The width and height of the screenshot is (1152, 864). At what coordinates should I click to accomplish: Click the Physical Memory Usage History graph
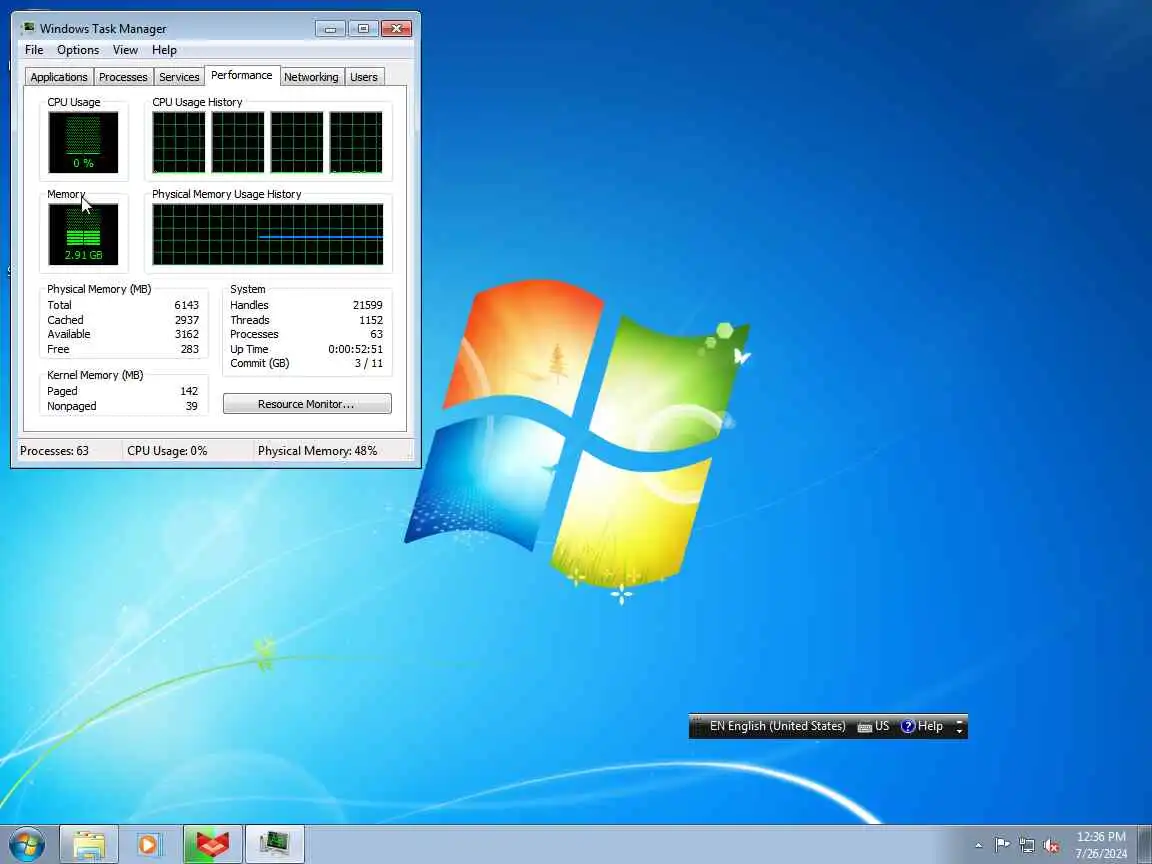[x=267, y=234]
